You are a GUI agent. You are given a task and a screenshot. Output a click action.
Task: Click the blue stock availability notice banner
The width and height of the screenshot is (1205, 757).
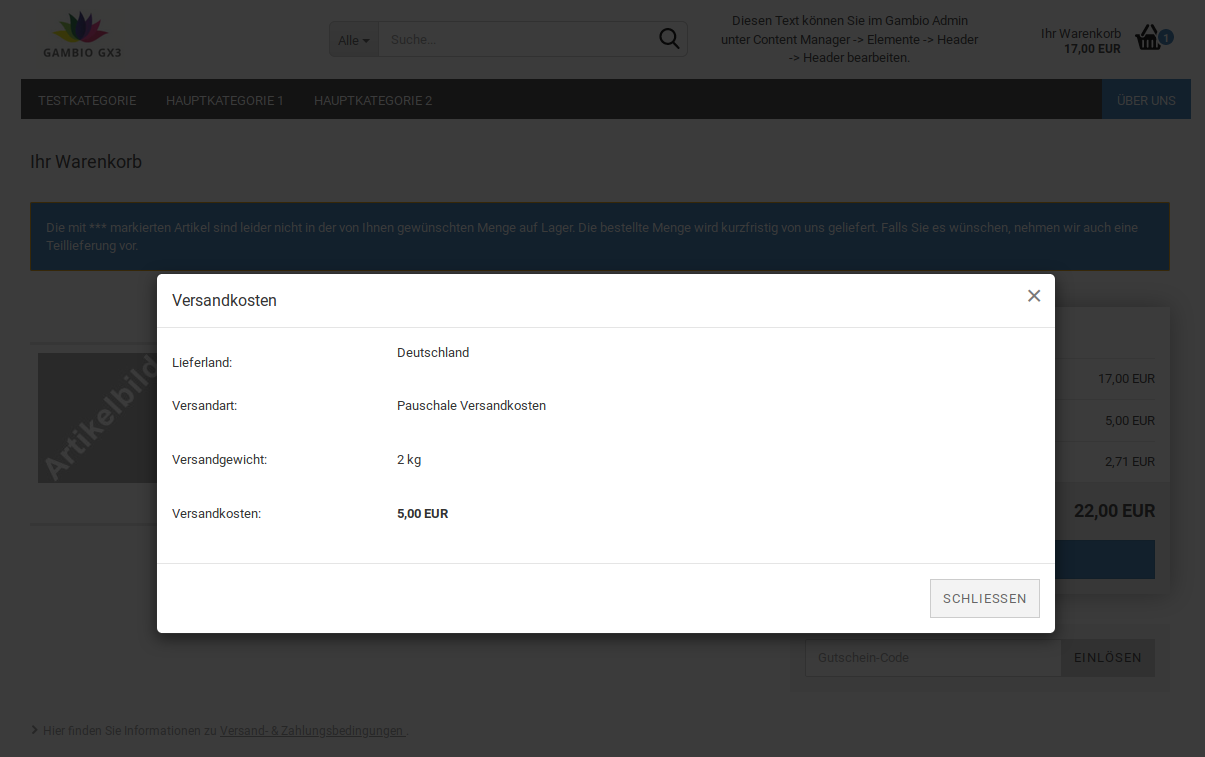tap(600, 237)
